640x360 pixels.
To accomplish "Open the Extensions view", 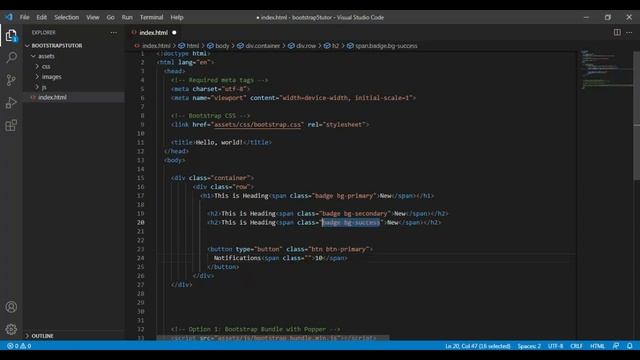I will coord(11,125).
